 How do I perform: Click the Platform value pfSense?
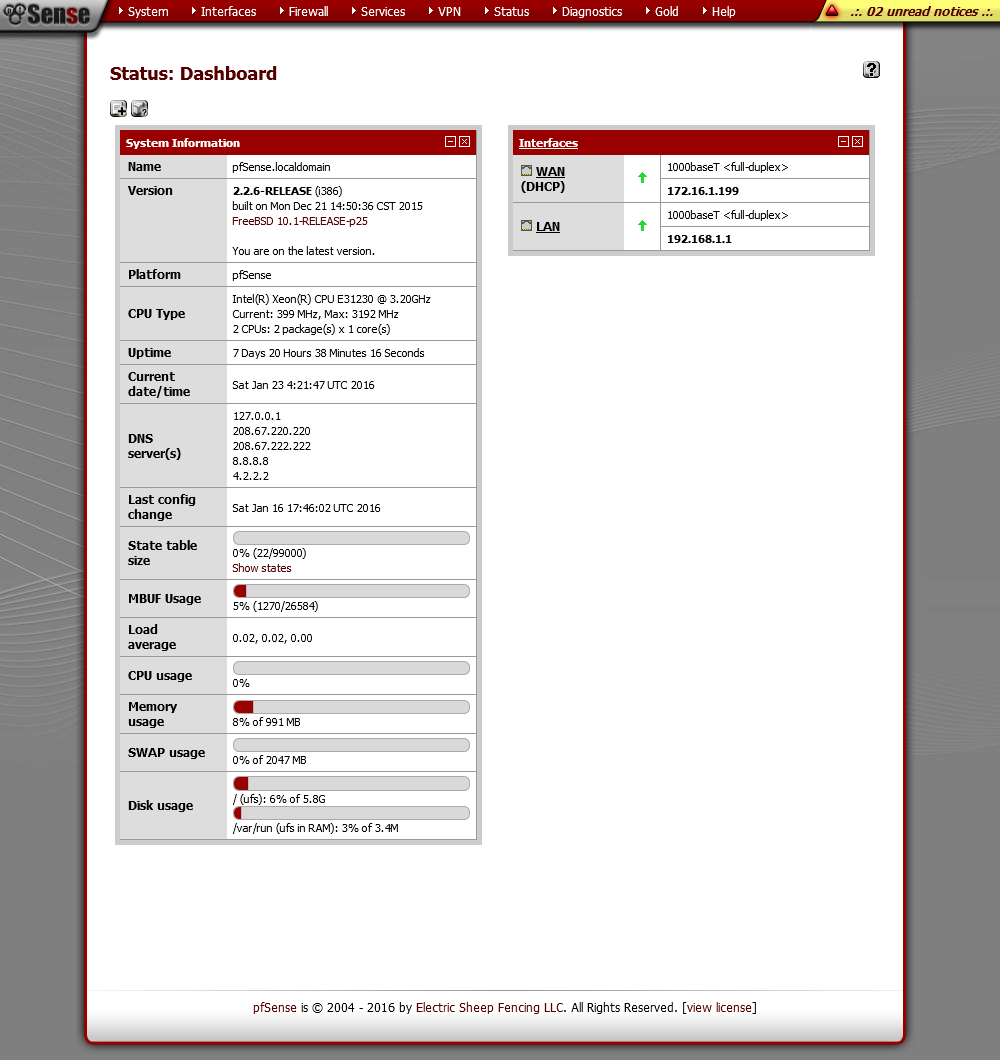tap(252, 275)
